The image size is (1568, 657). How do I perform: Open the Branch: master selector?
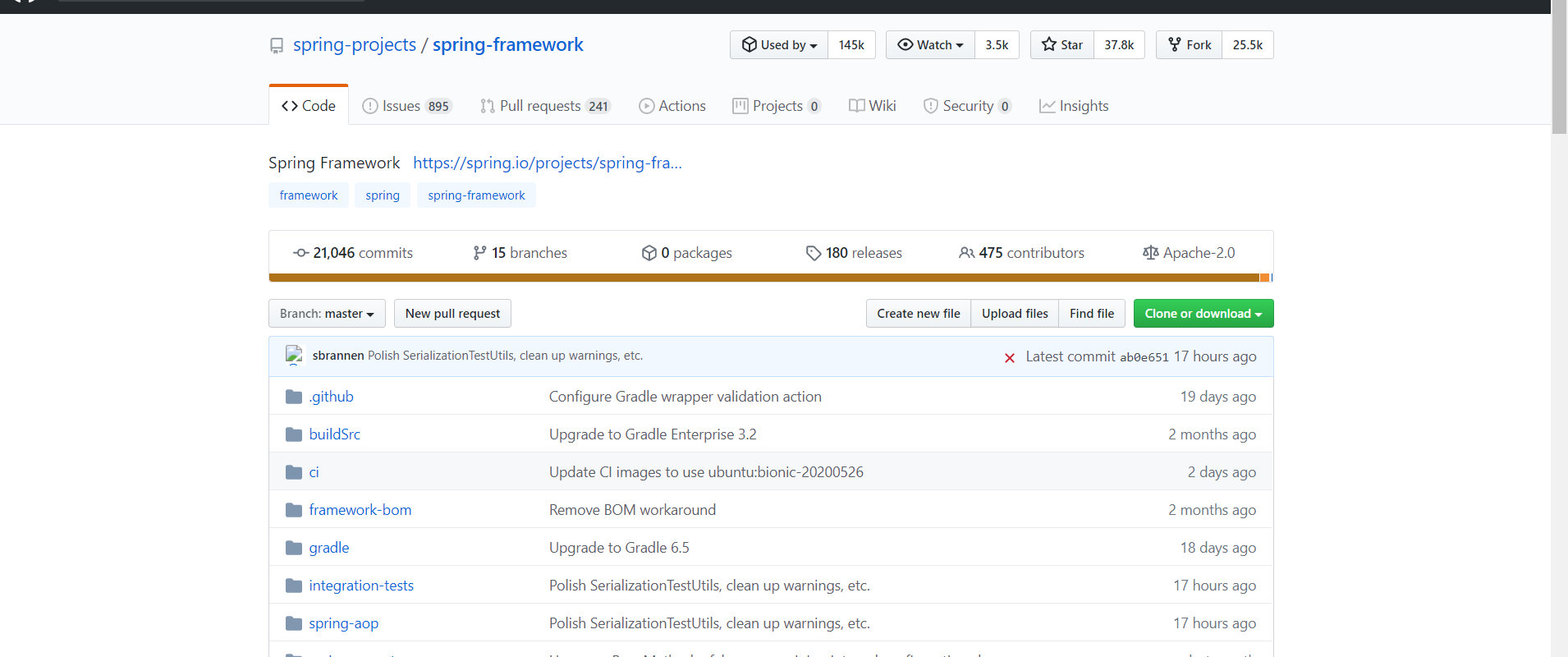(x=327, y=314)
